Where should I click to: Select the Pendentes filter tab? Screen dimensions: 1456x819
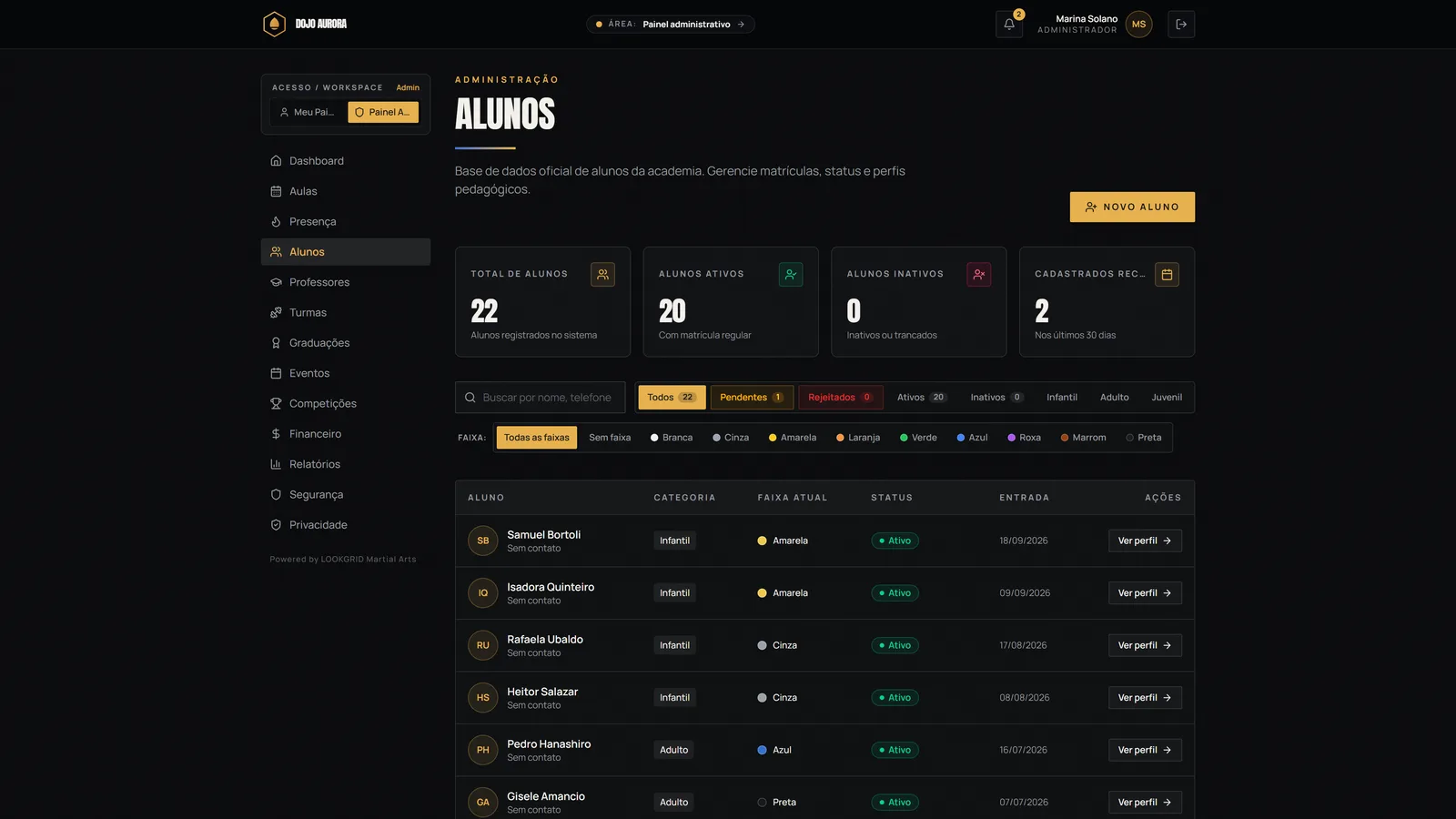752,398
